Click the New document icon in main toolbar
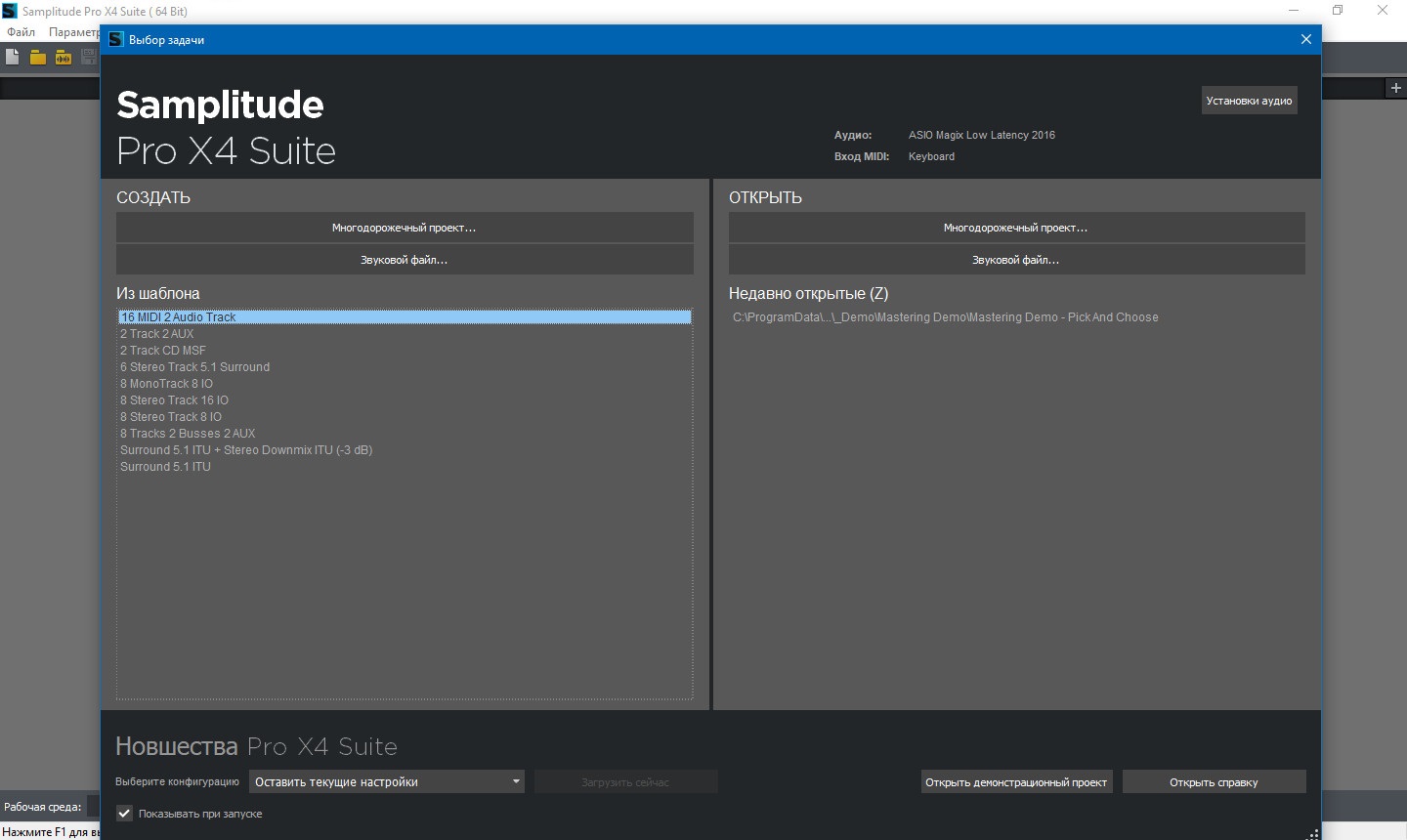1407x840 pixels. click(x=12, y=58)
